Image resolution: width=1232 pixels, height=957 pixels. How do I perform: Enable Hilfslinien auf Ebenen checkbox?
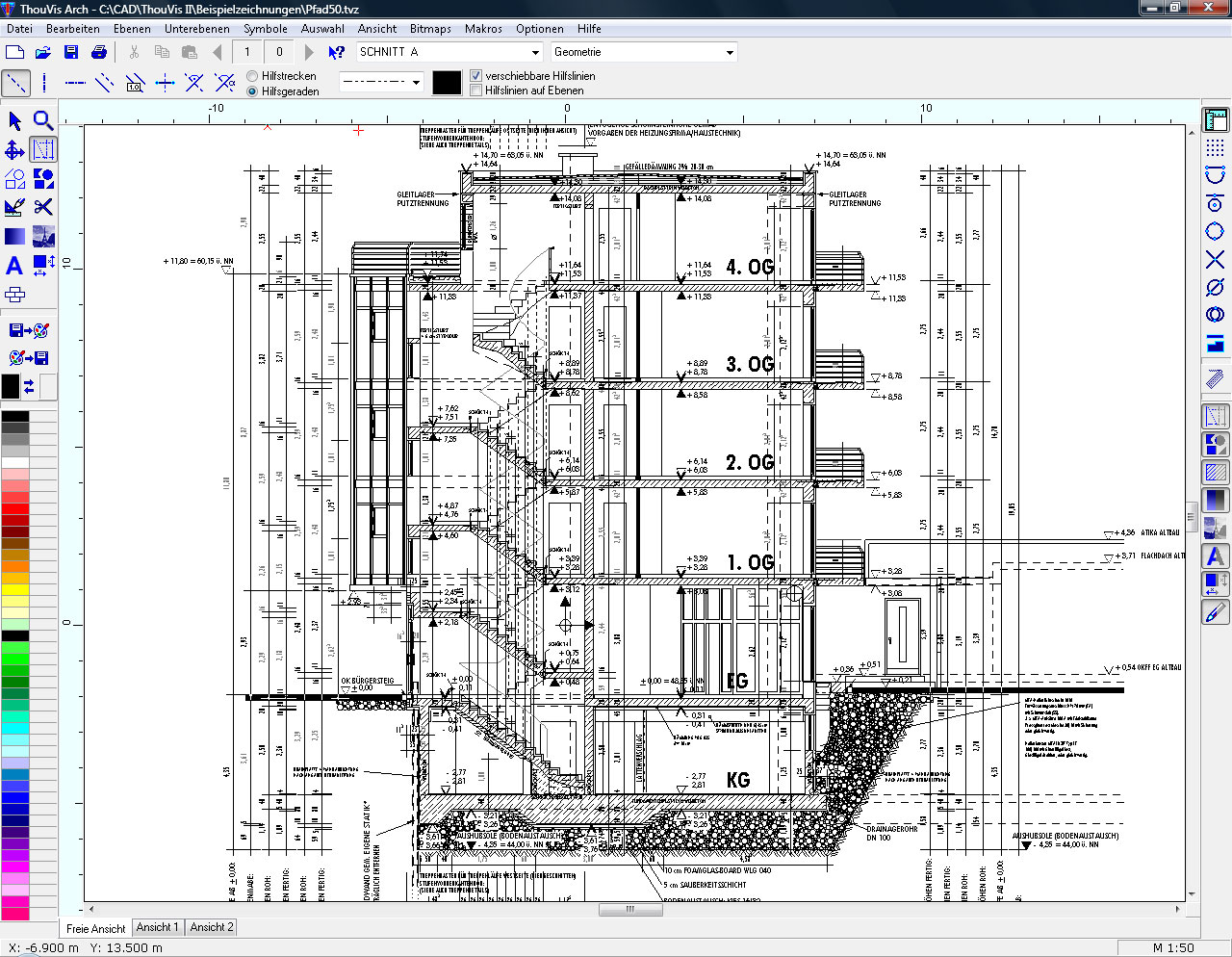(x=475, y=91)
